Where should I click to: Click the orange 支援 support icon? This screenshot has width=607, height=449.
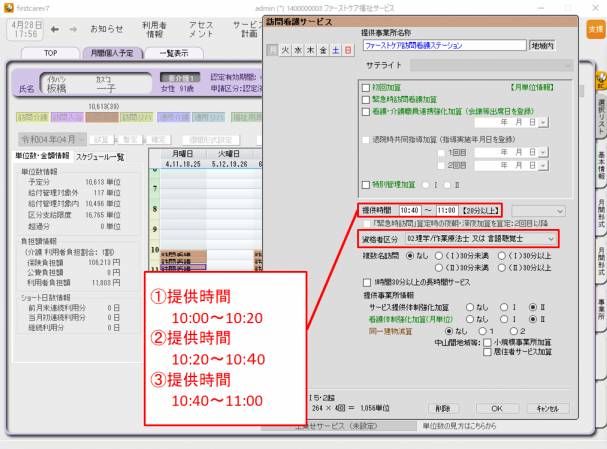pos(595,31)
